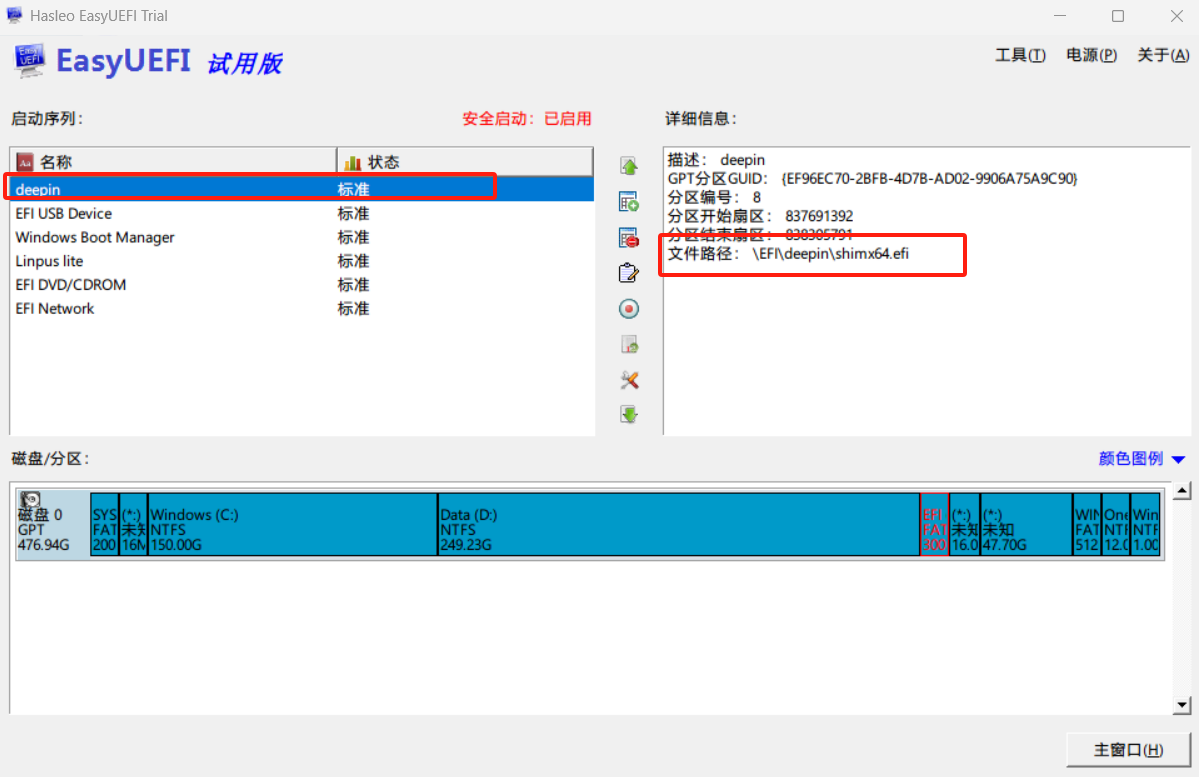
Task: Select the Linpus lite boot entry
Action: 302,261
